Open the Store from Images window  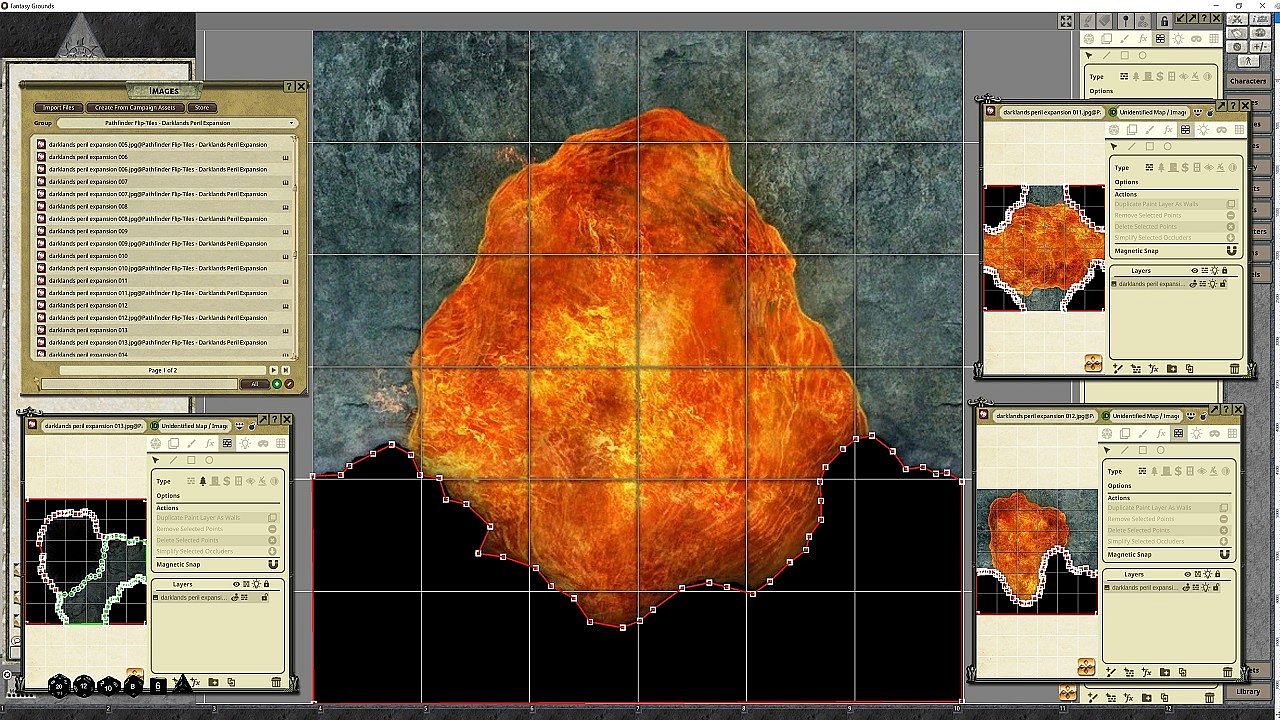pyautogui.click(x=201, y=108)
